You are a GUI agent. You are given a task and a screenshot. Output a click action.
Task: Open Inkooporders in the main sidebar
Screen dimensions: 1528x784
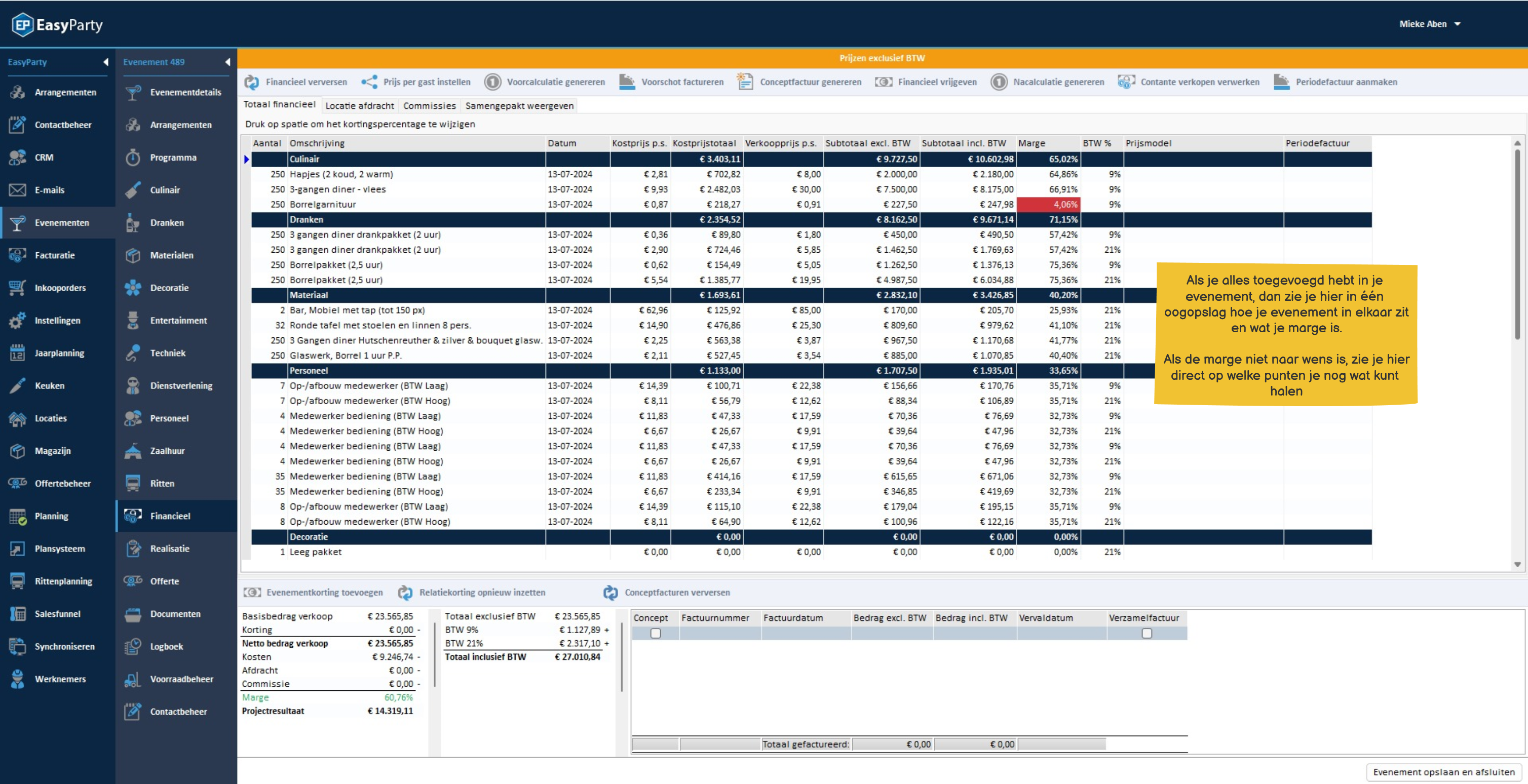point(58,288)
